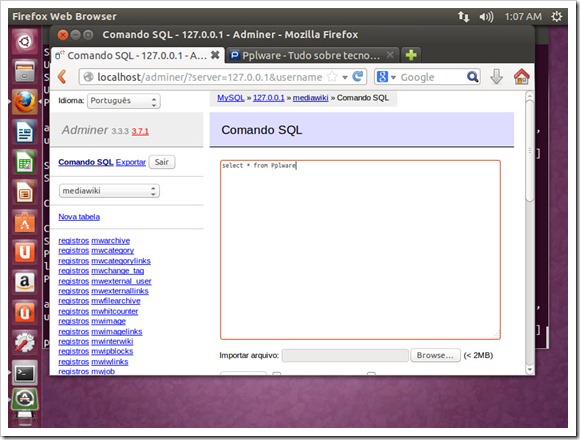
Task: Click the Nova tabela link
Action: pos(79,217)
